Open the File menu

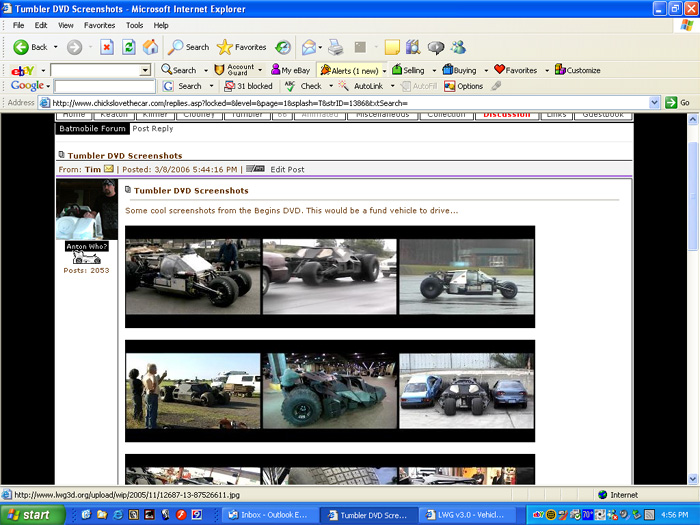(x=18, y=25)
